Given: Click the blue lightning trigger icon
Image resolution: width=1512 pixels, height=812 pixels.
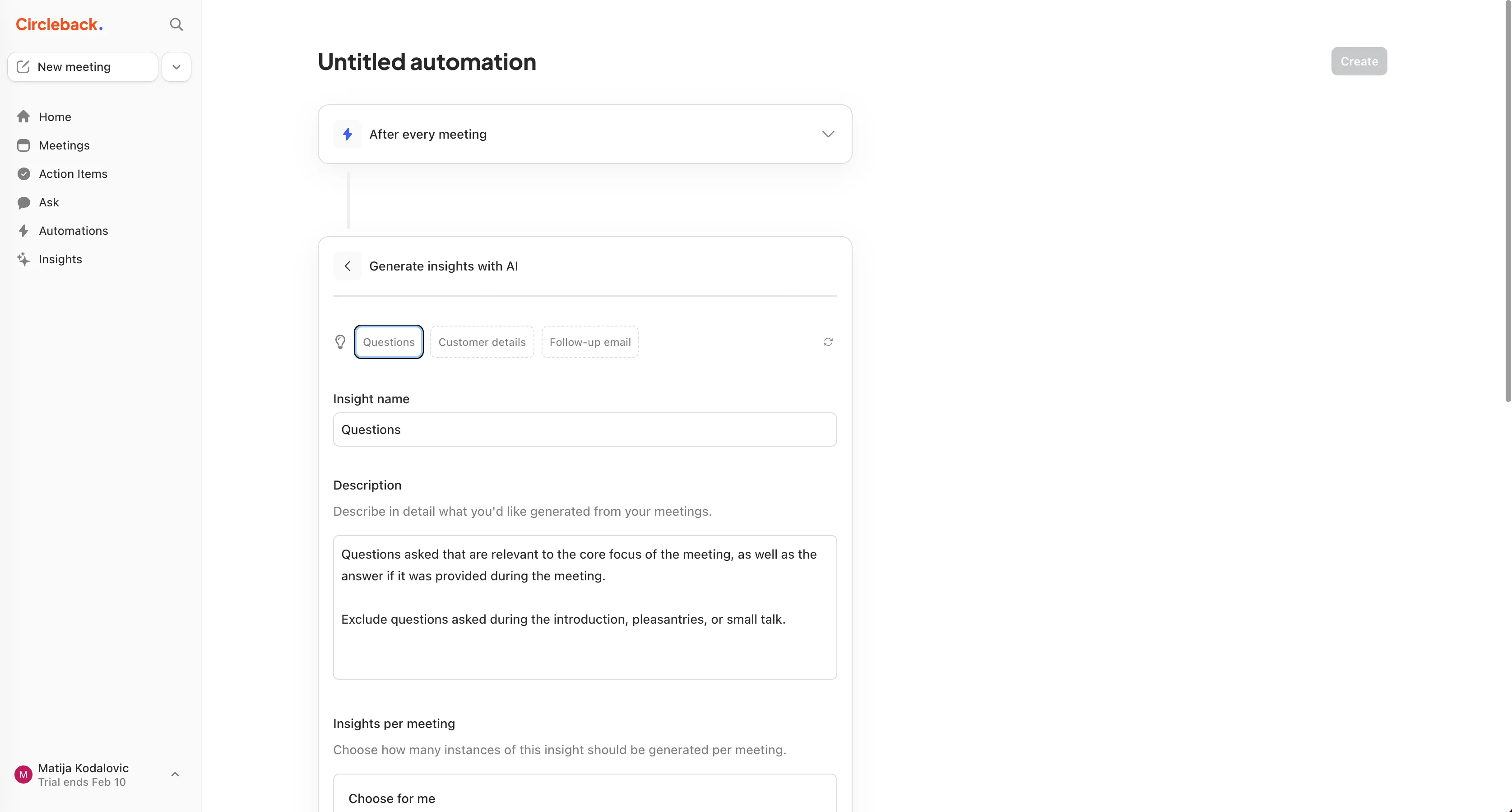Looking at the screenshot, I should pyautogui.click(x=348, y=134).
